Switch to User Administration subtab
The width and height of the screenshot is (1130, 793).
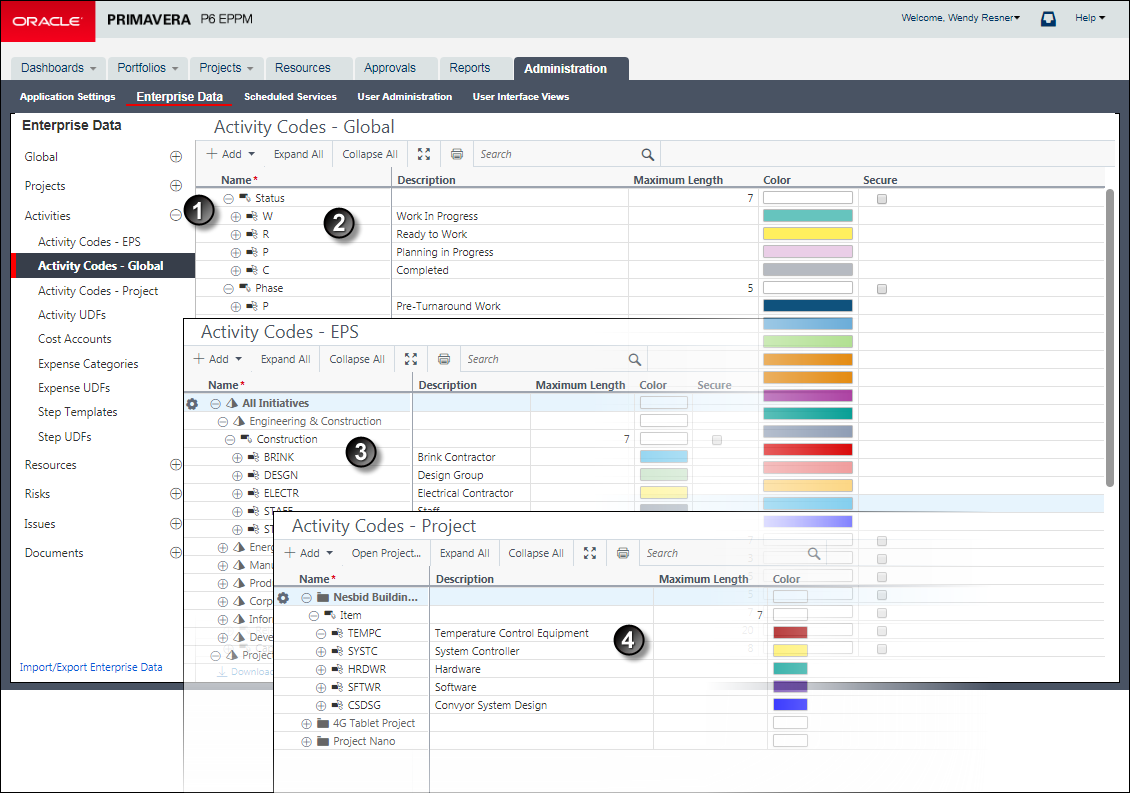405,97
